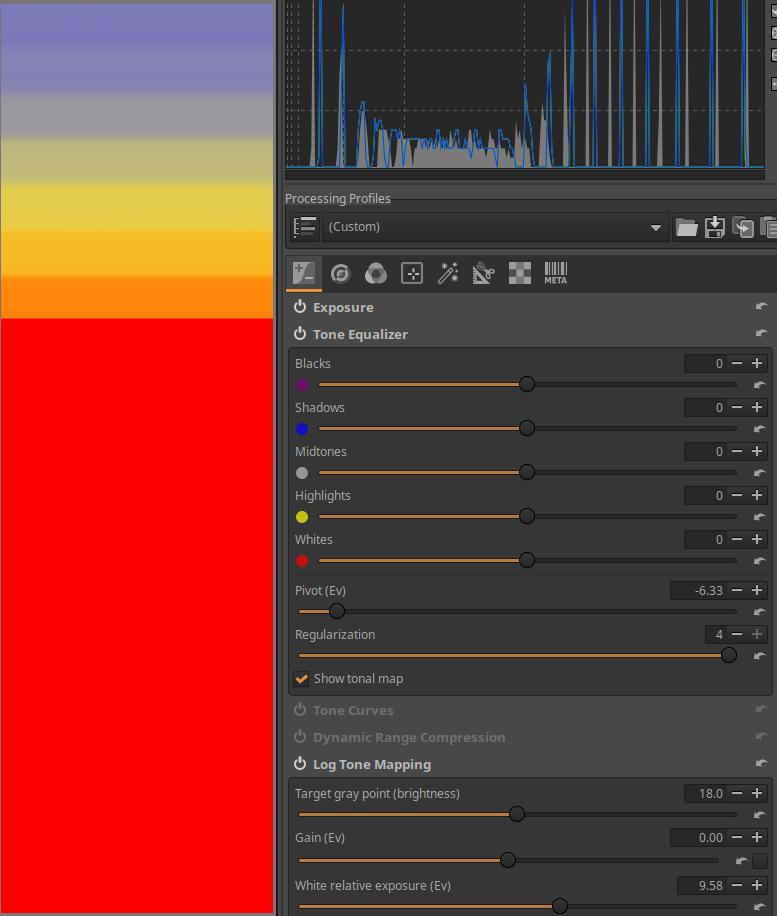The image size is (777, 916).
Task: Open the Raw tab with checkerboard icon
Action: tap(519, 273)
